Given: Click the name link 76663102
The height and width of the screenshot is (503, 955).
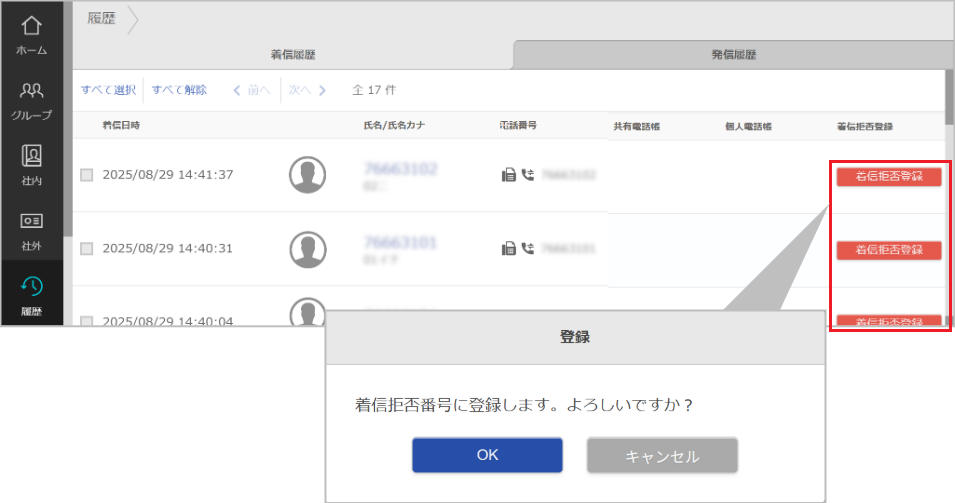Looking at the screenshot, I should (x=401, y=169).
